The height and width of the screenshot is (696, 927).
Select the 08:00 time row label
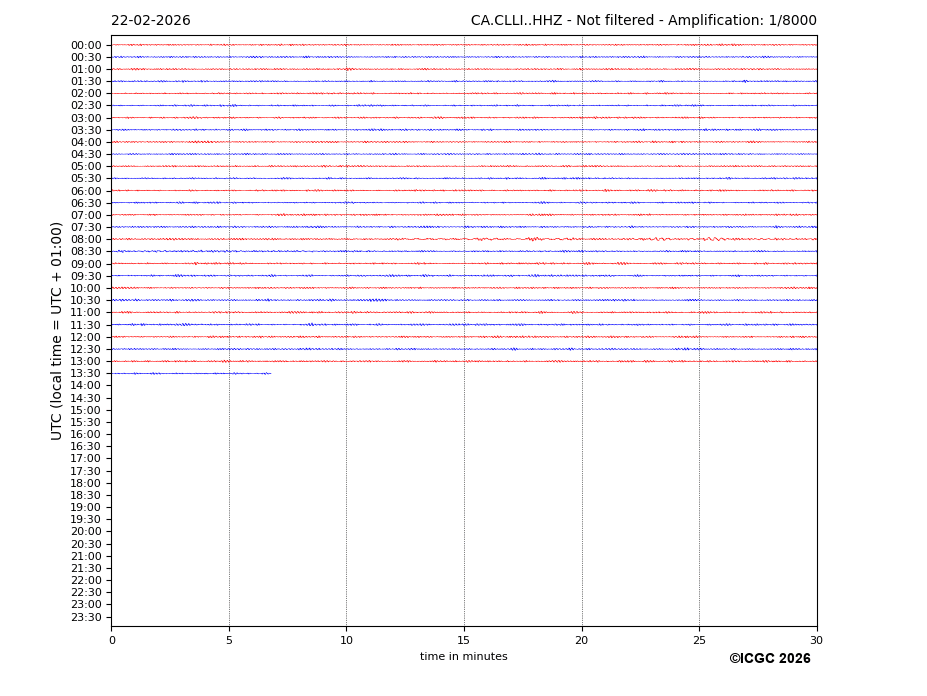(x=86, y=240)
